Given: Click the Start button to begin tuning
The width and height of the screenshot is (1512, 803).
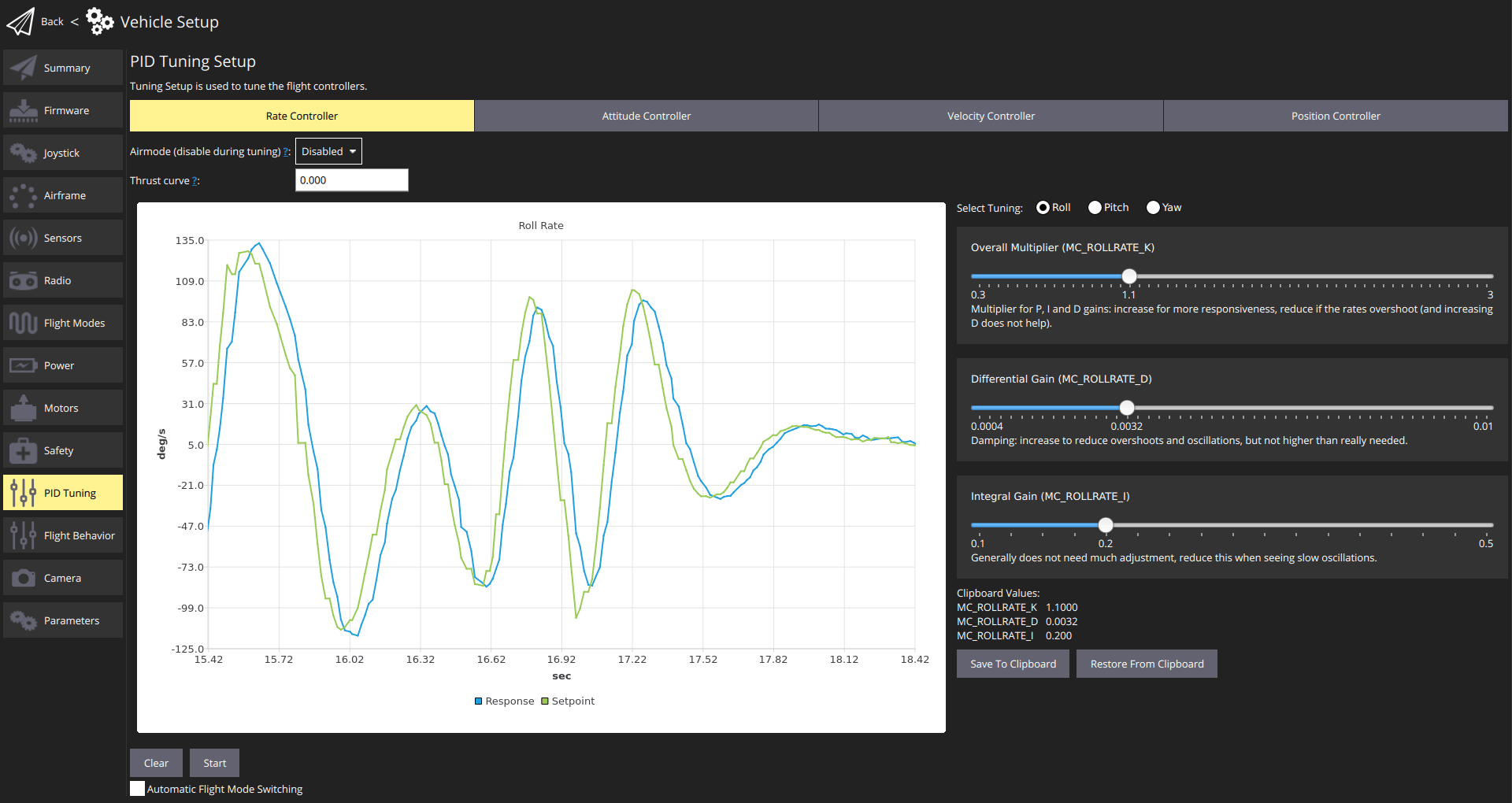Looking at the screenshot, I should 213,762.
